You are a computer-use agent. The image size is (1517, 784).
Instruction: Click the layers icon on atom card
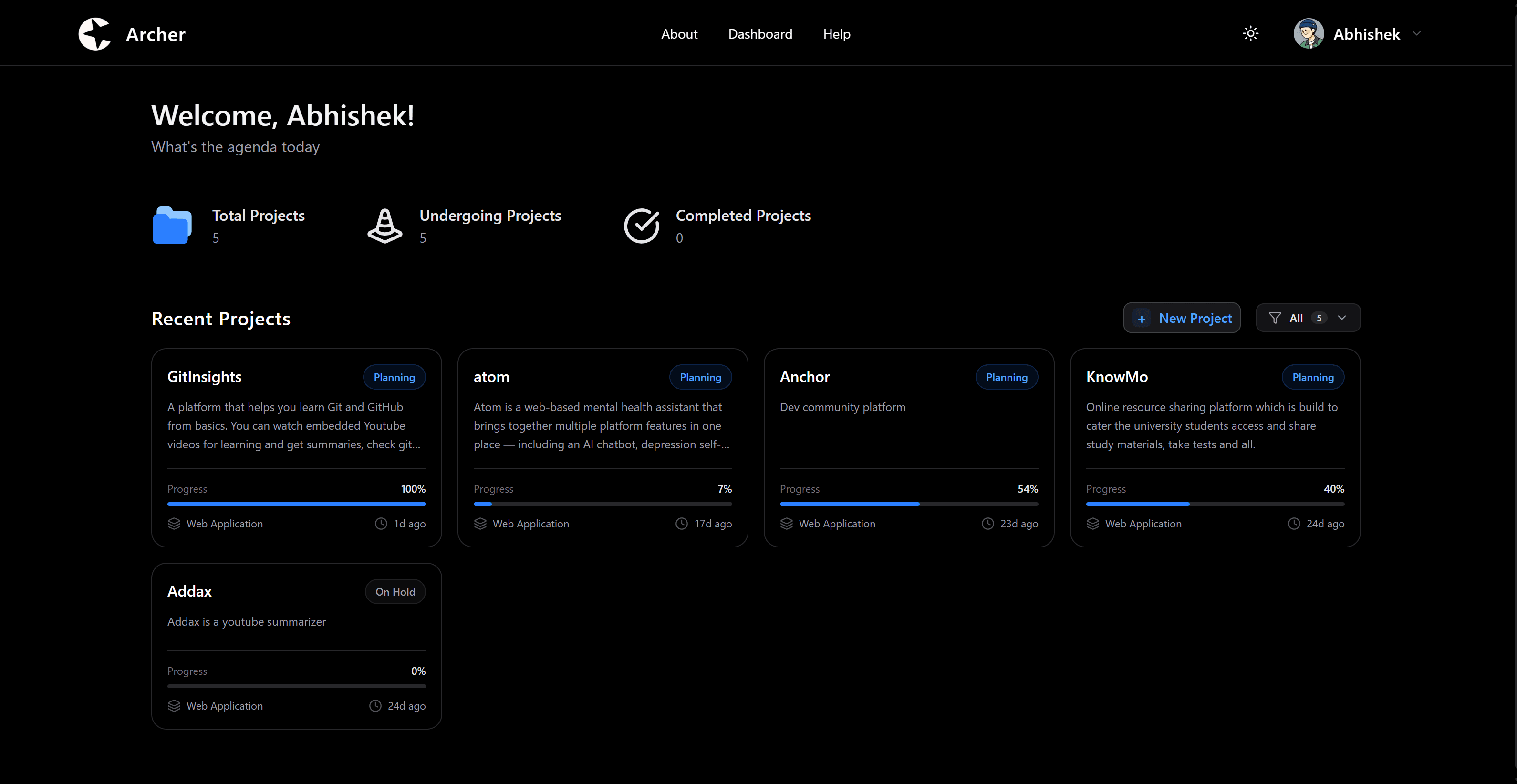coord(480,523)
